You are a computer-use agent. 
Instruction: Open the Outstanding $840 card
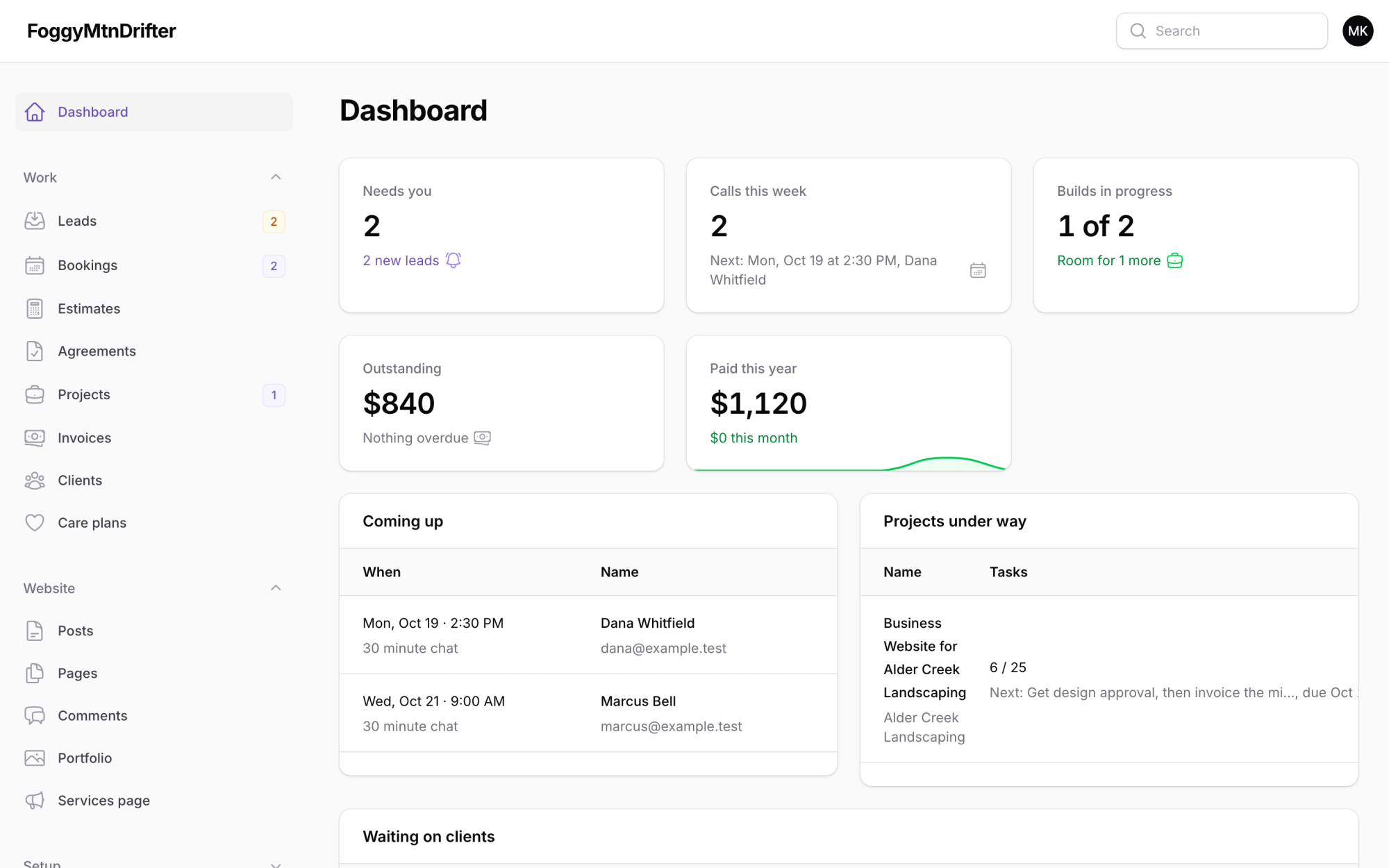501,403
